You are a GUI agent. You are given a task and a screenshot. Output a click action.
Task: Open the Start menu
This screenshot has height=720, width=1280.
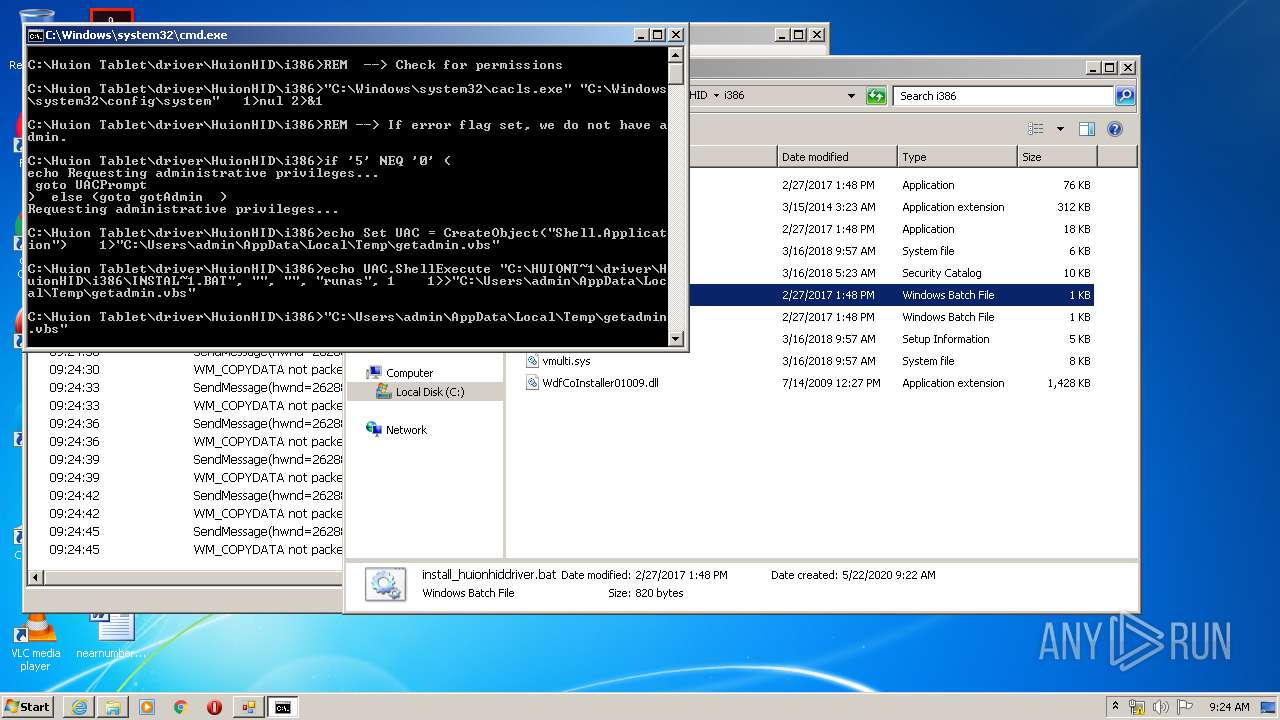pos(27,706)
